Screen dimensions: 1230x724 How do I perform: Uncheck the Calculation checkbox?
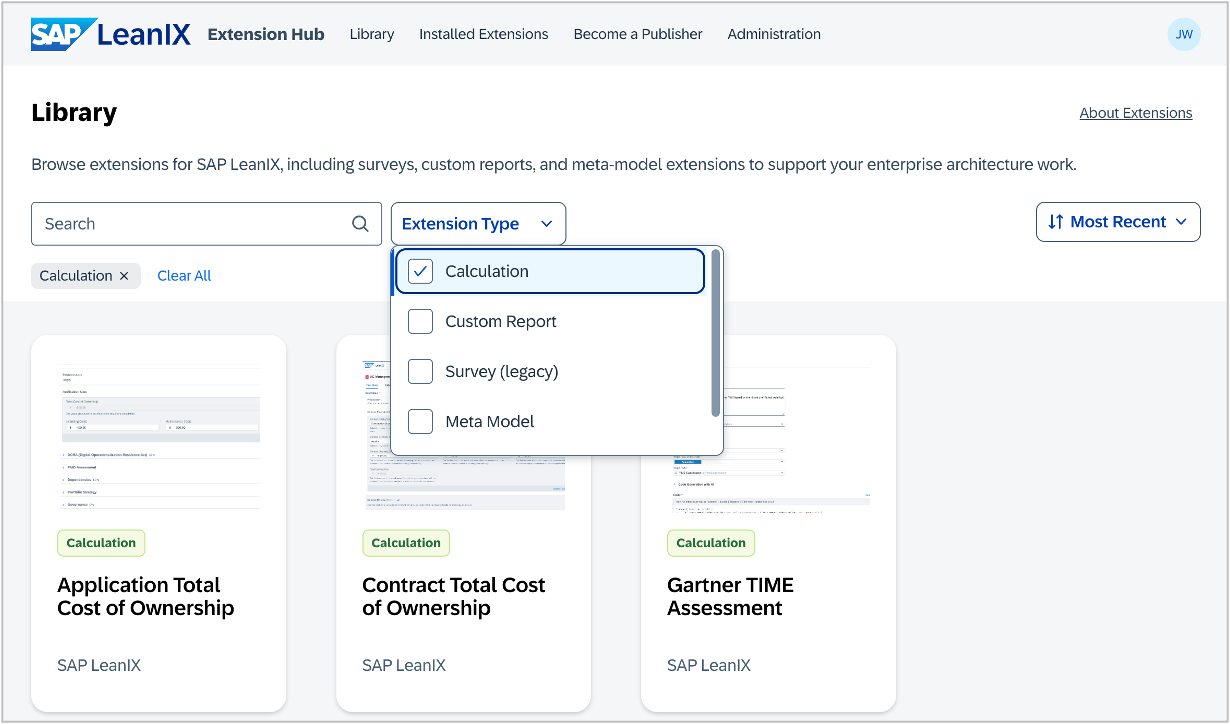(421, 271)
